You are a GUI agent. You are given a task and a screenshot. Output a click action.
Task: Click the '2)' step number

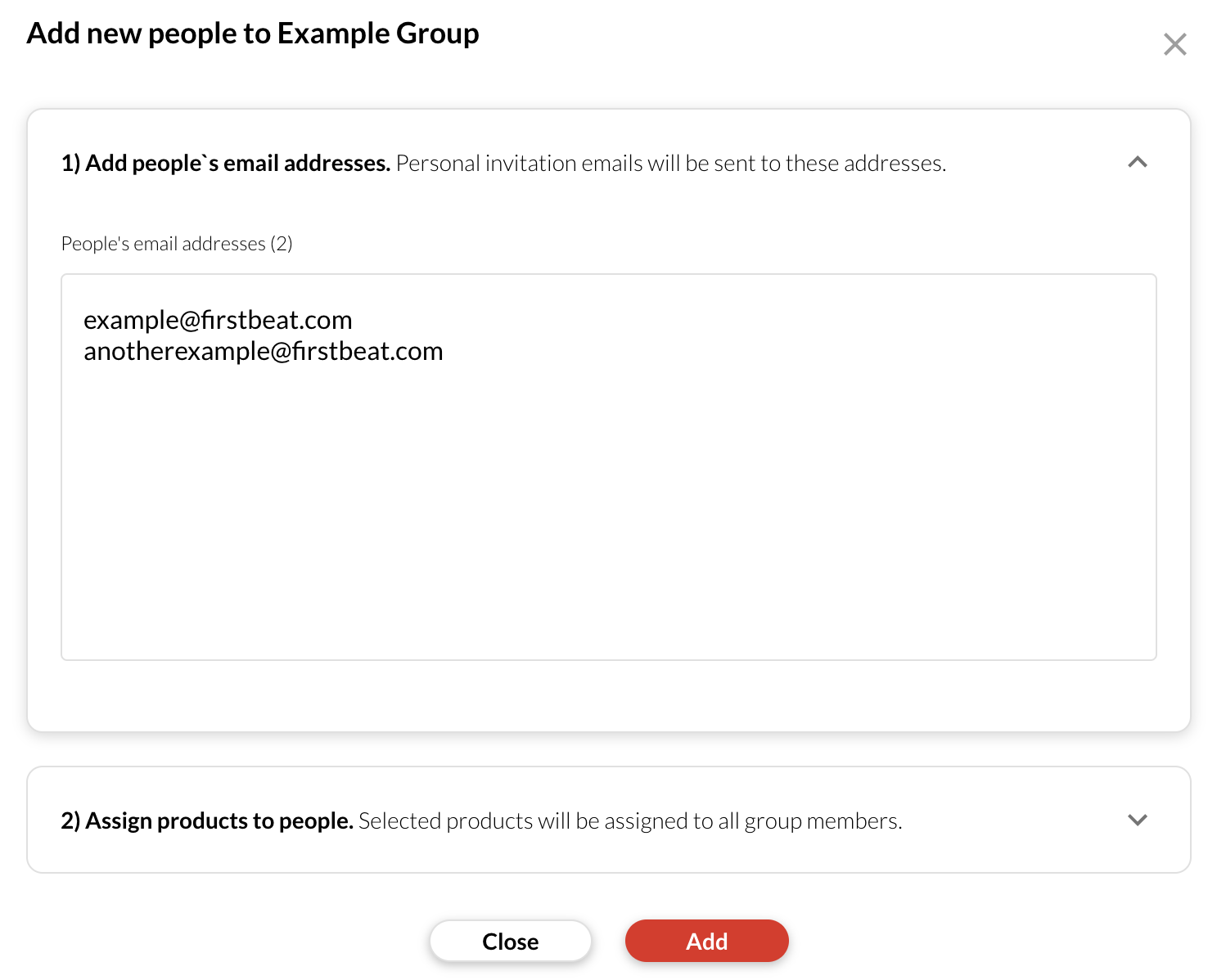click(70, 820)
